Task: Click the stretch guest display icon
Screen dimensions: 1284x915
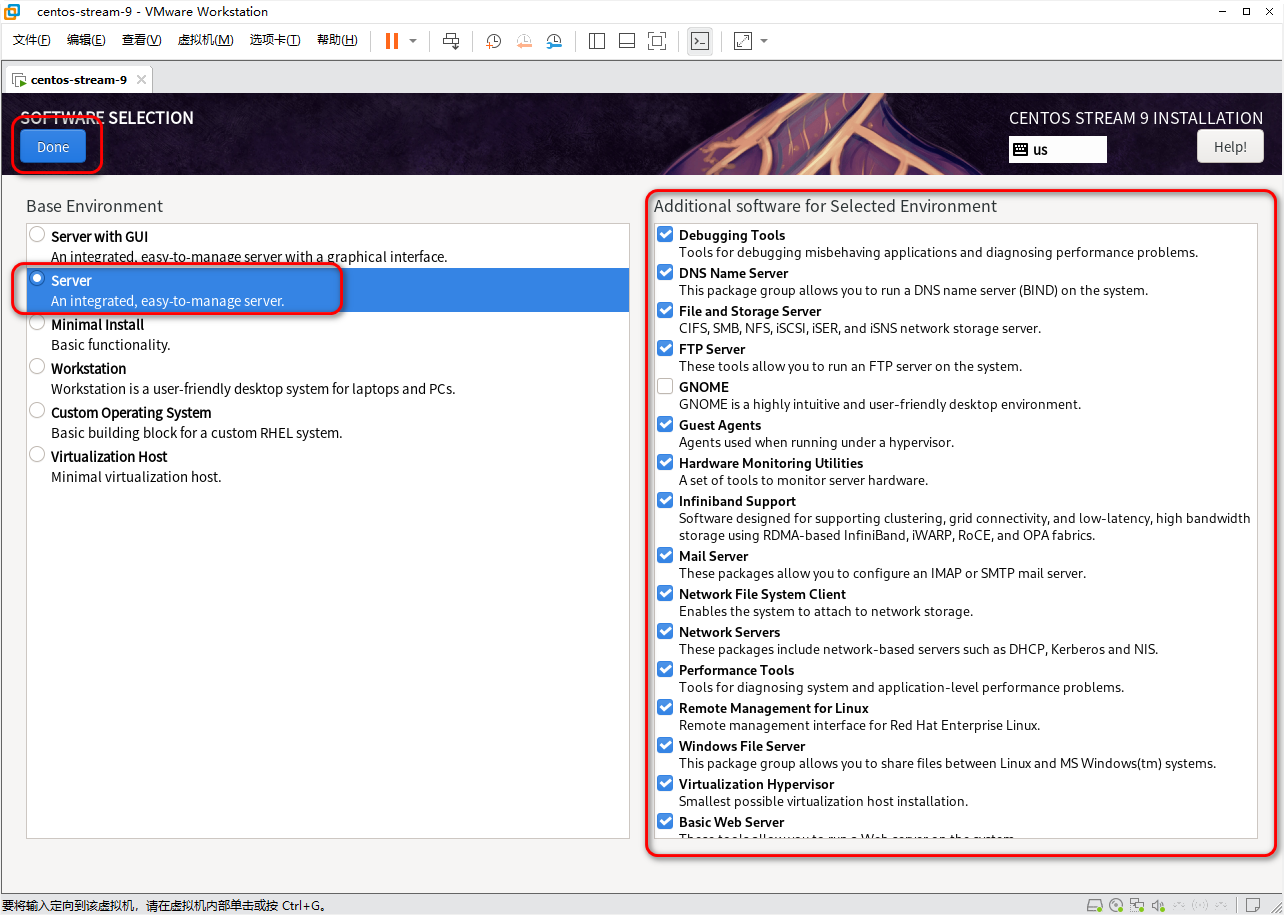Action: click(x=743, y=41)
